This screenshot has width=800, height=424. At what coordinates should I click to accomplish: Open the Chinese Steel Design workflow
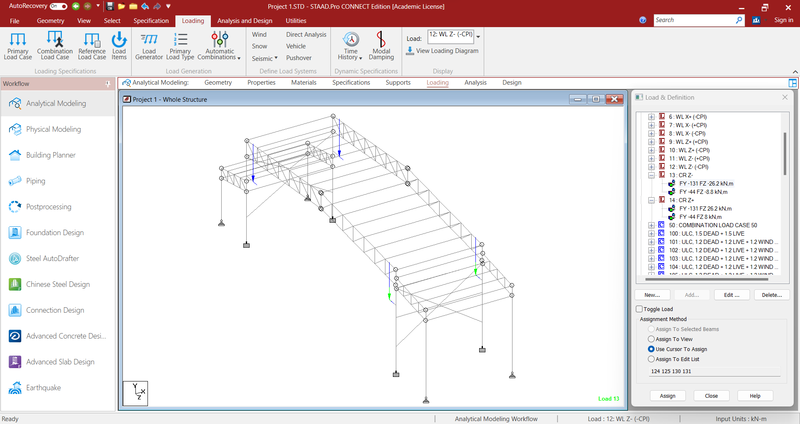point(58,284)
